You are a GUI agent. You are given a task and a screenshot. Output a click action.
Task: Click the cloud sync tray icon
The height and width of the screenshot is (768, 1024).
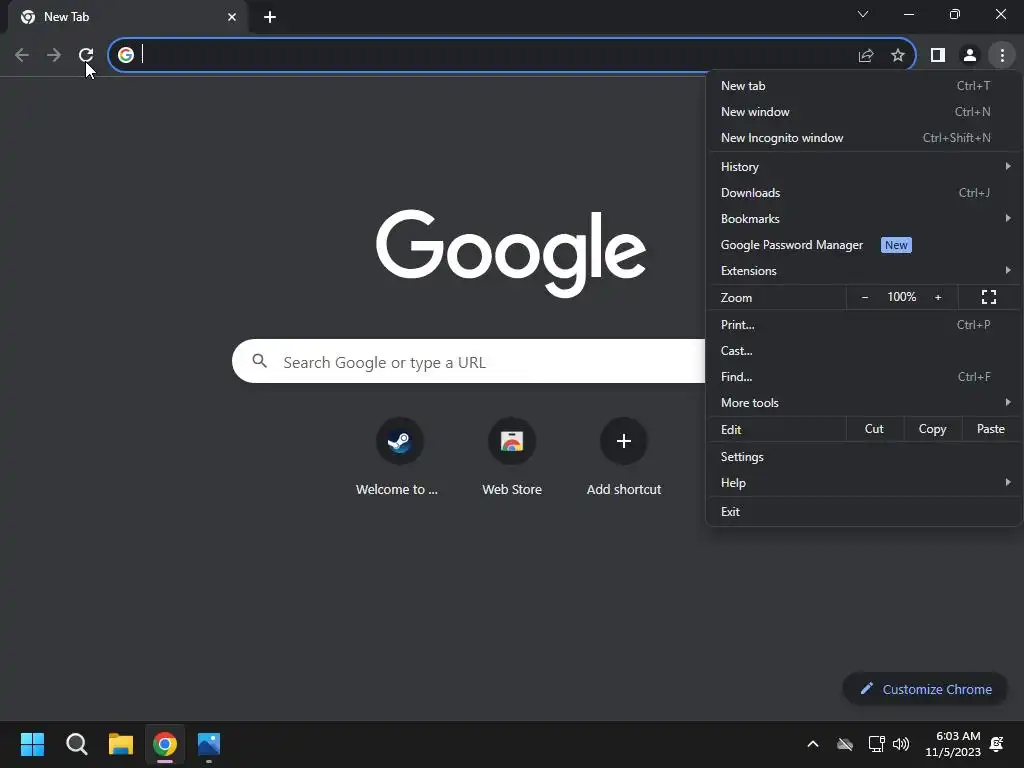coord(844,744)
